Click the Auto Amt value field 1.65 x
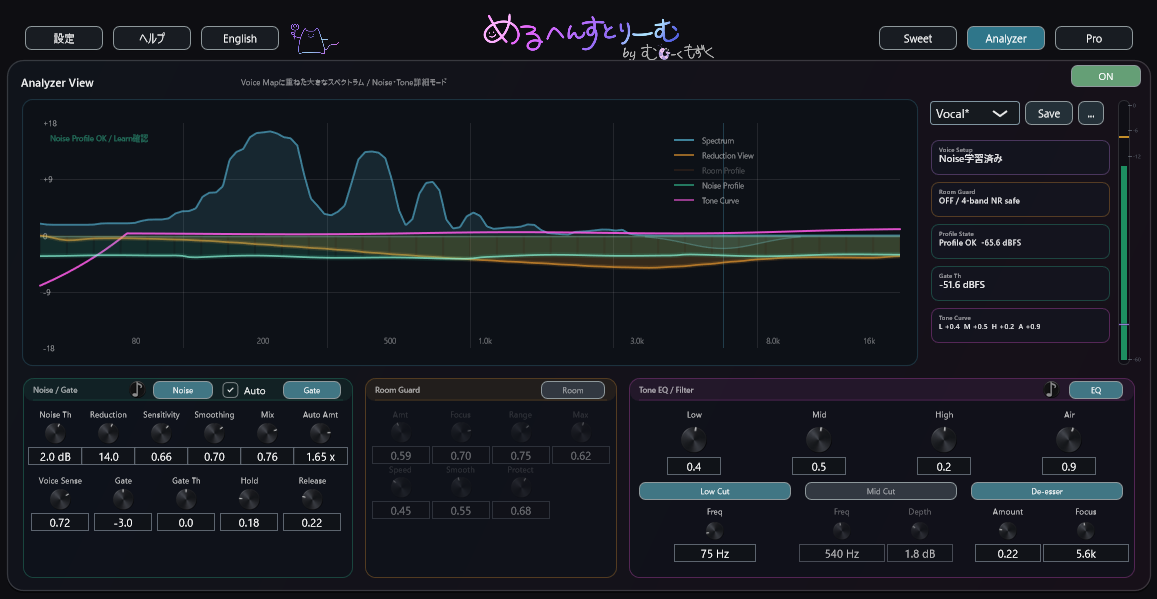 pos(320,457)
